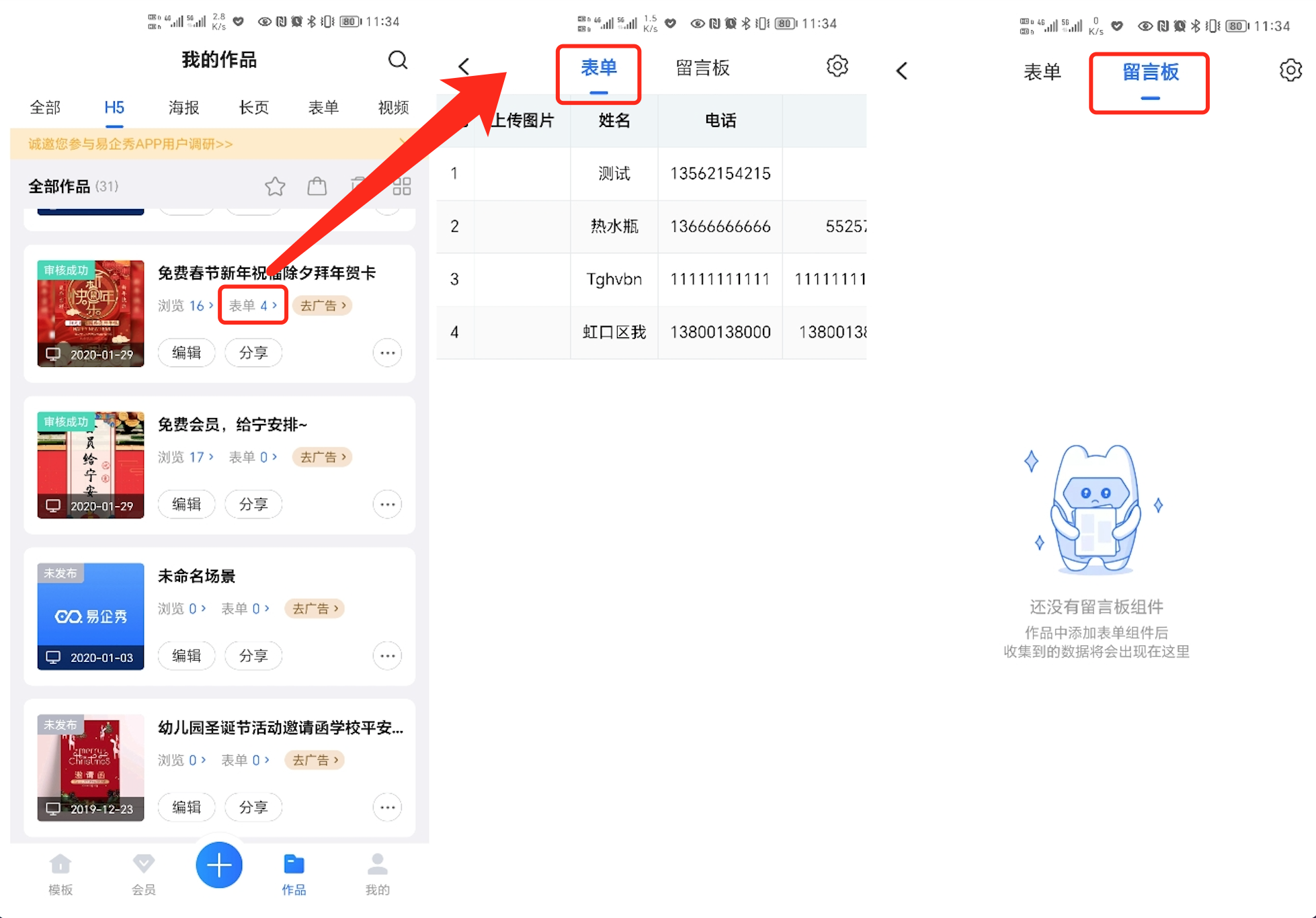Expand 表单 4 for the 春节 card

[253, 306]
